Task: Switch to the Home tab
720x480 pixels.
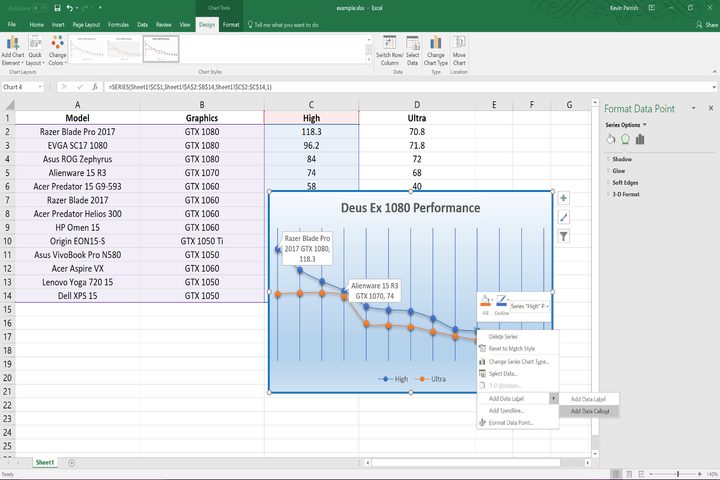Action: click(x=36, y=25)
